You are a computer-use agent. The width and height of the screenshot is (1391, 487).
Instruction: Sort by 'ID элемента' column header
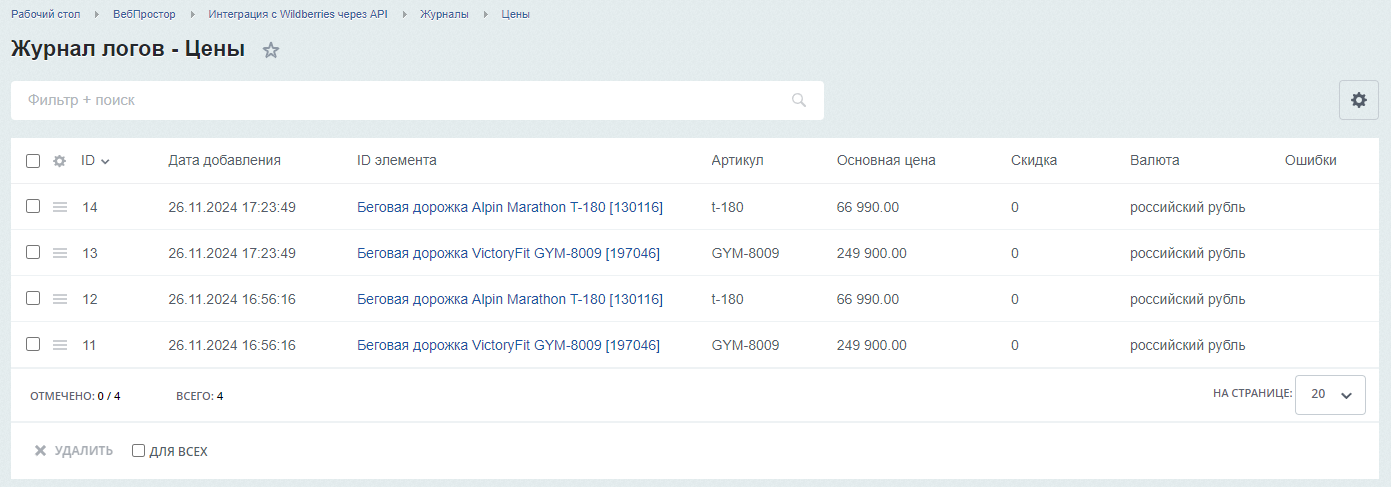click(397, 160)
